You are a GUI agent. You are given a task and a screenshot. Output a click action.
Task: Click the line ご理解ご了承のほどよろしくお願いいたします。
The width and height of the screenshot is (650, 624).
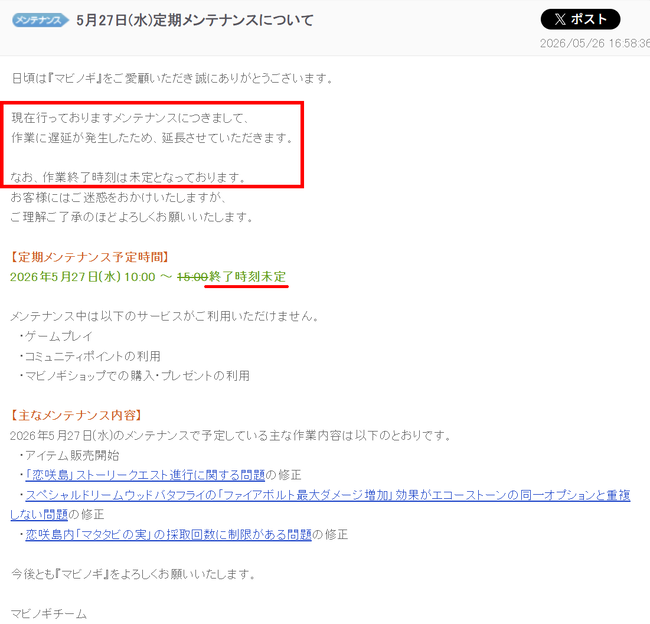point(131,217)
